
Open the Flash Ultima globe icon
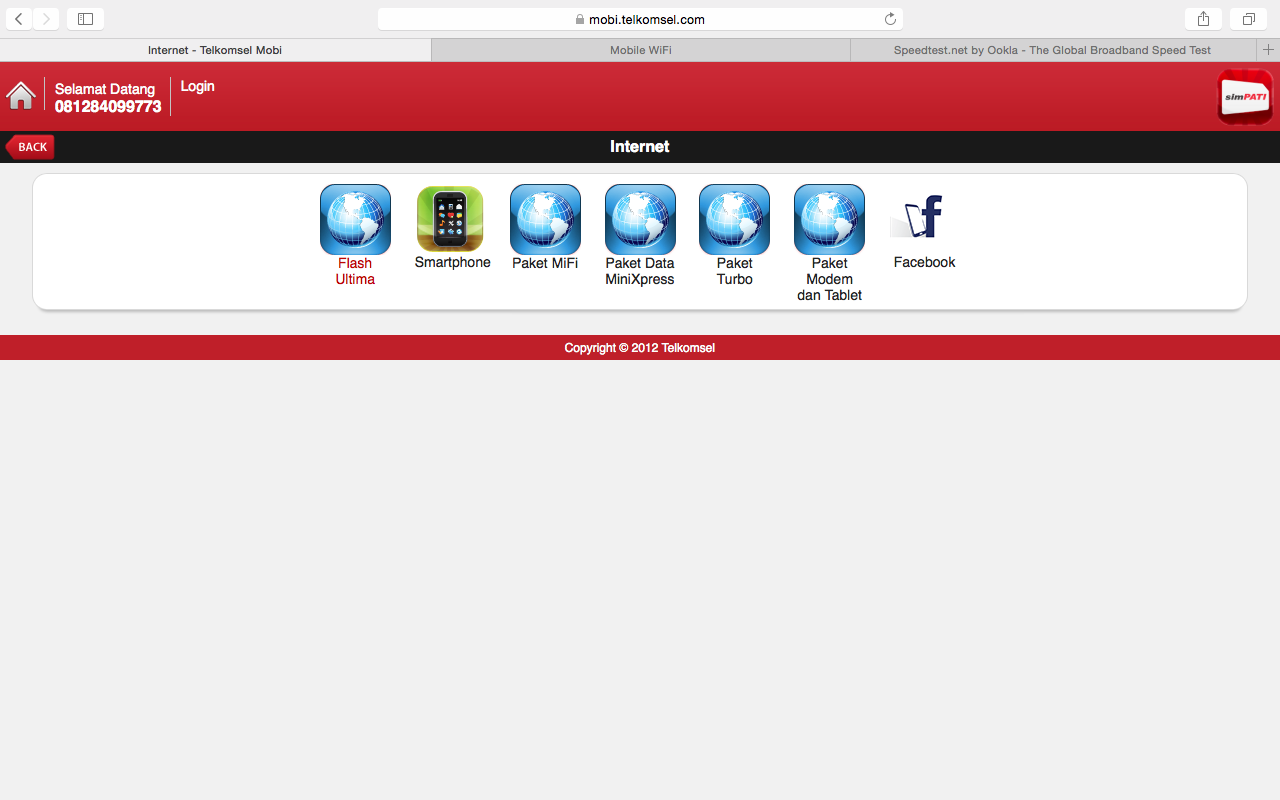click(x=355, y=219)
